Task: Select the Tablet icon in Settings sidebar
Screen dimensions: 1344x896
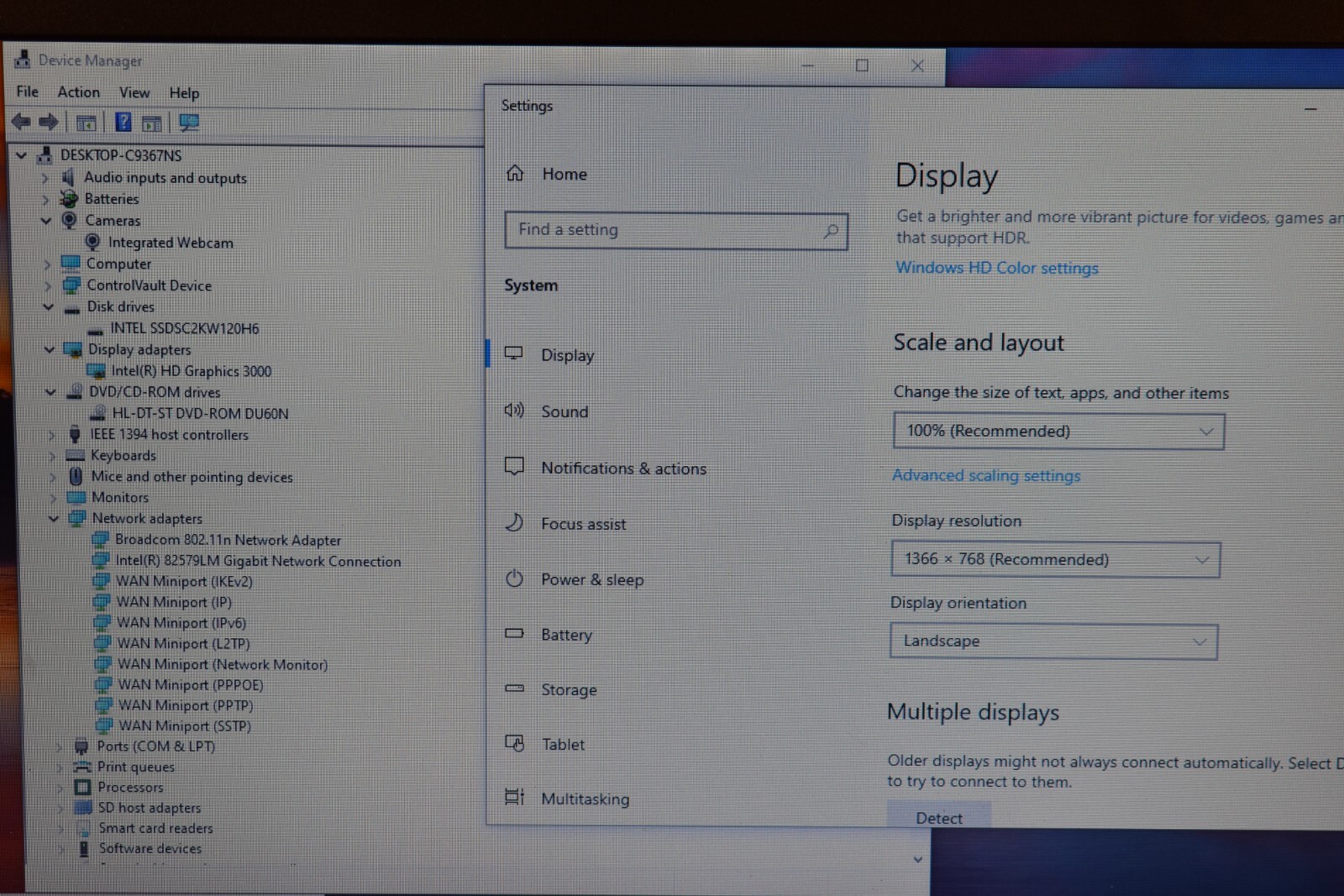Action: [514, 743]
